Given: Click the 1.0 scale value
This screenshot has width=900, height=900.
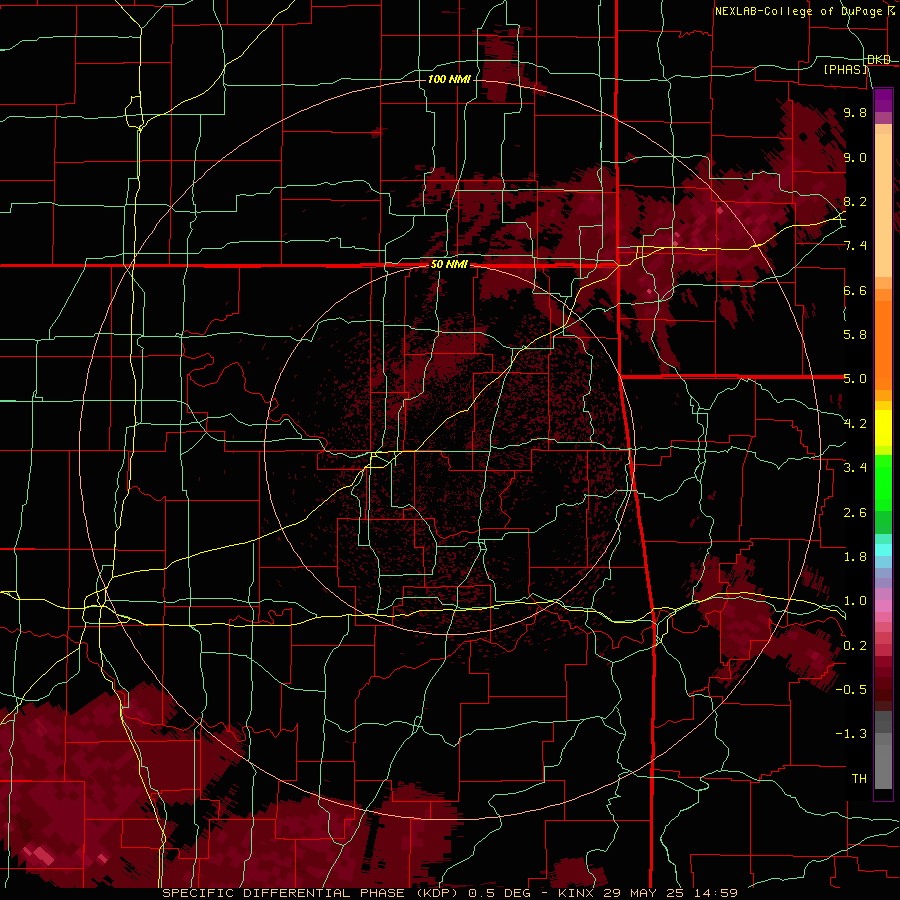Looking at the screenshot, I should coord(855,601).
